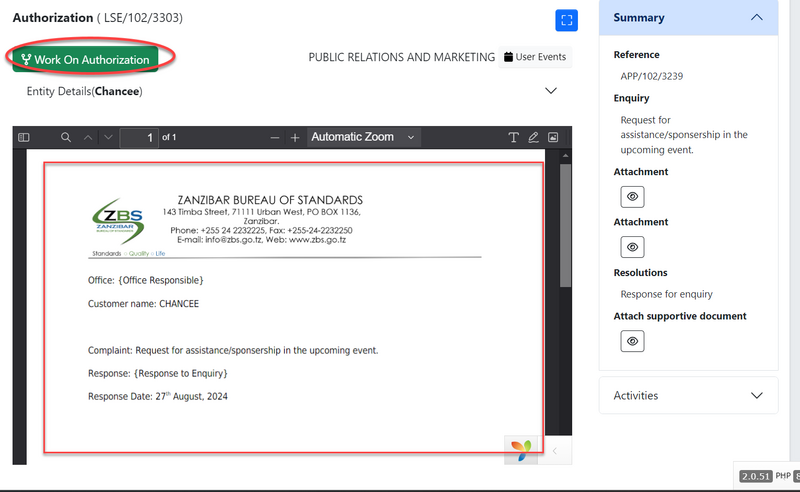Zoom in on the PDF
800x492 pixels.
tap(295, 137)
